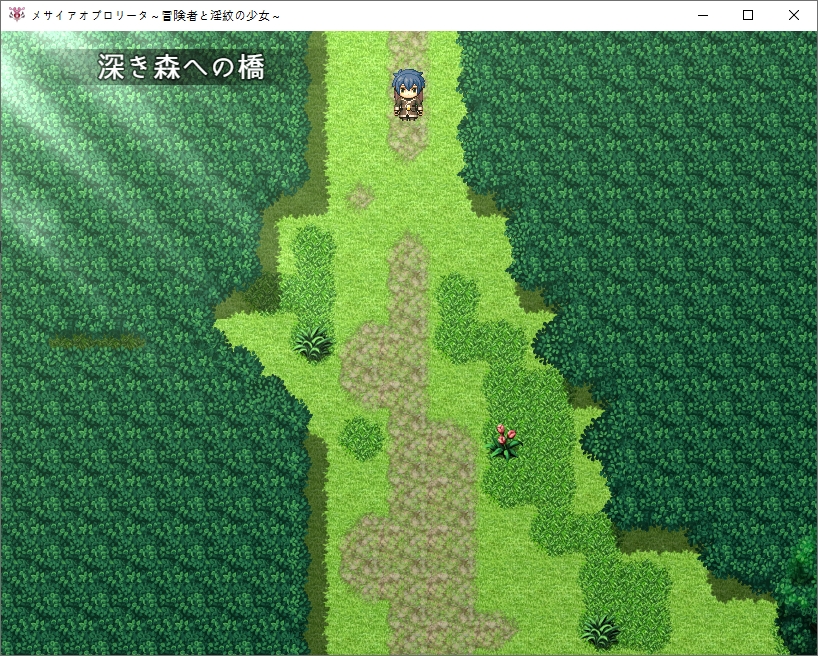Click the map name banner 深き森への橋
818x656 pixels.
click(181, 67)
